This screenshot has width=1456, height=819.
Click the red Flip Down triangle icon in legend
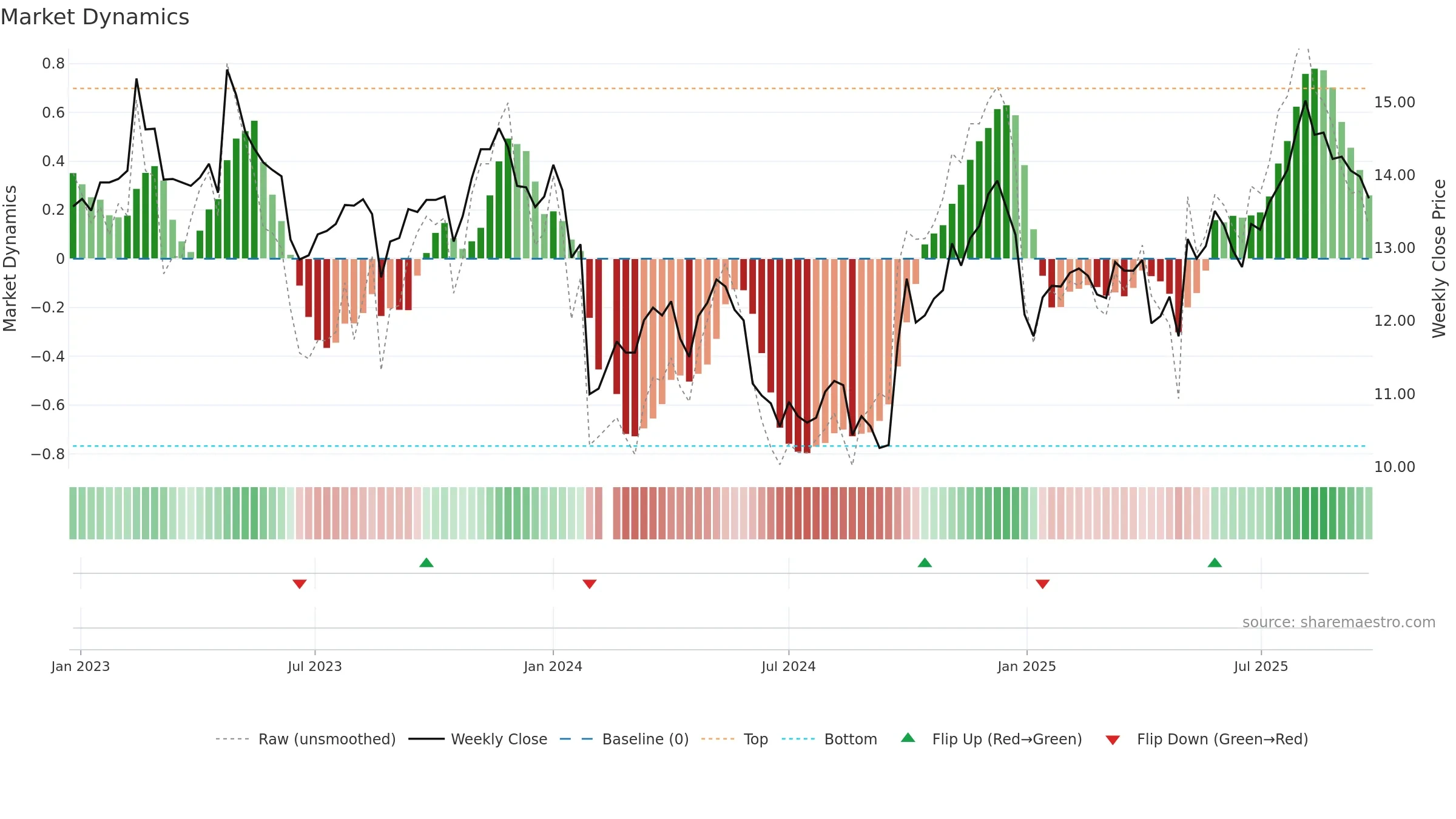tap(1113, 740)
